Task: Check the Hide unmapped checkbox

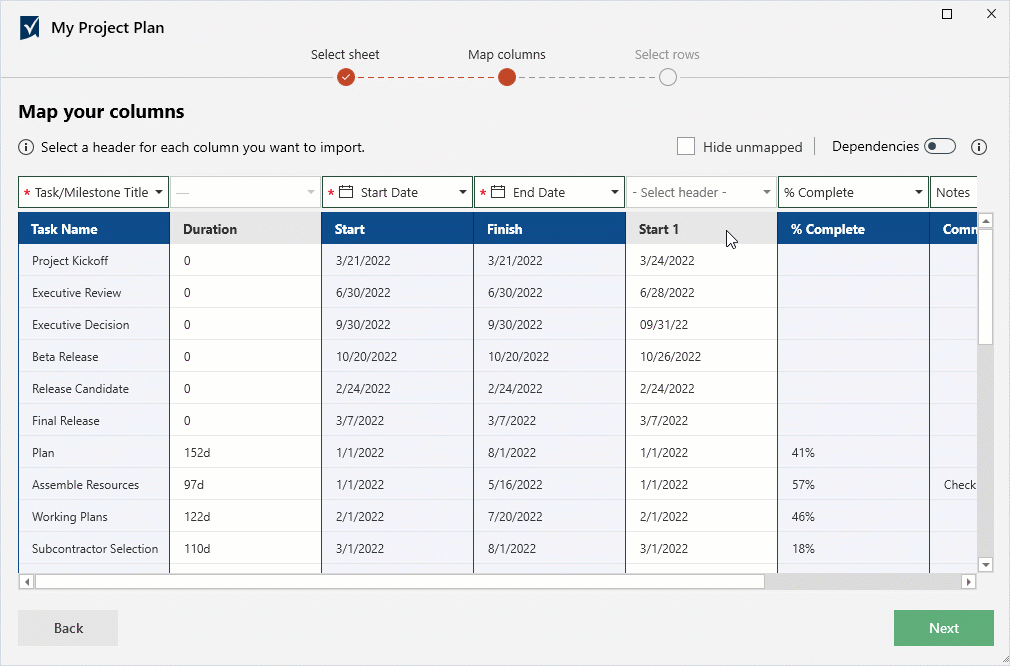Action: (x=686, y=147)
